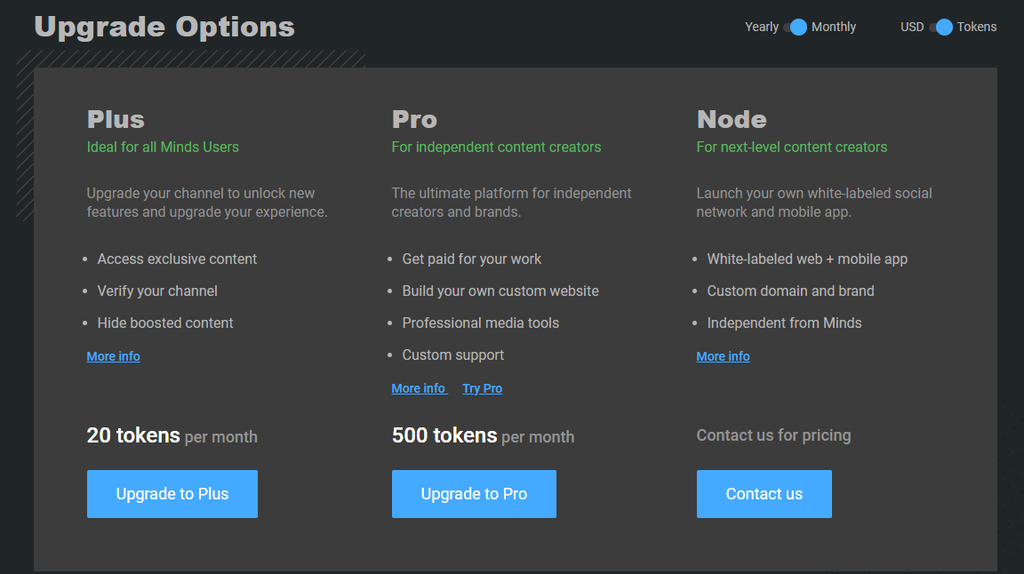Select the Monthly billing label

[833, 27]
